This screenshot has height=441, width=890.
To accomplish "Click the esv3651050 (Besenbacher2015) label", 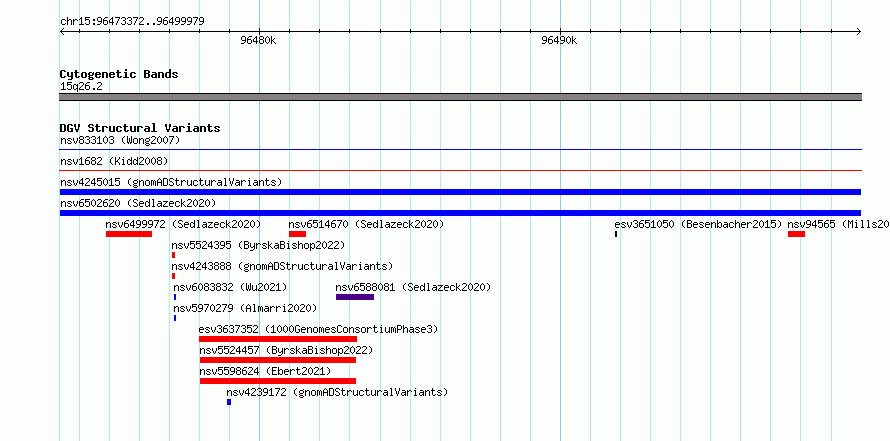I will pos(698,224).
